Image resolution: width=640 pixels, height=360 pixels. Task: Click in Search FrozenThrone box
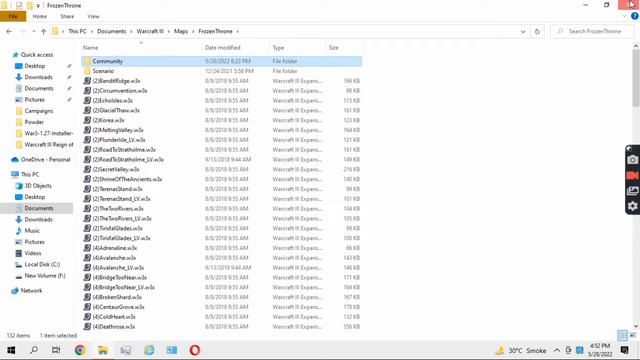pyautogui.click(x=592, y=31)
